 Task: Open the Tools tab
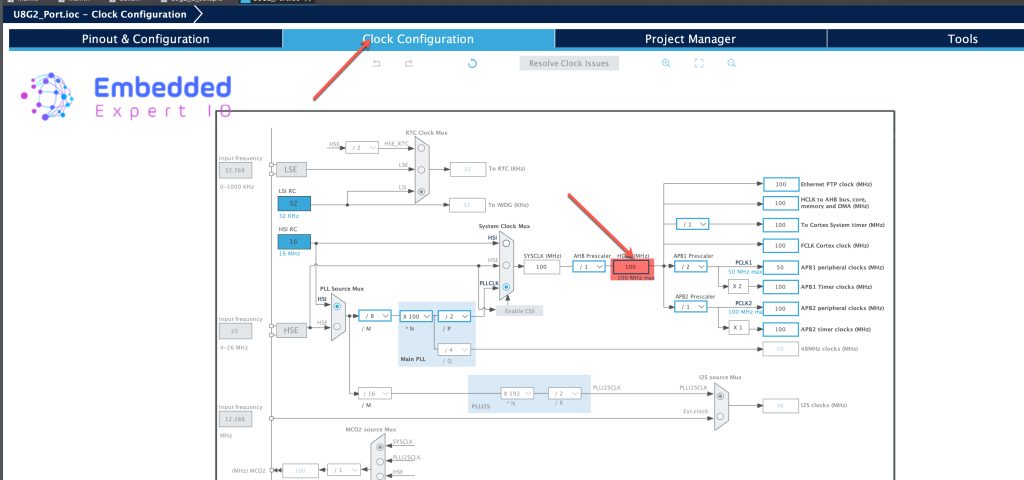962,39
